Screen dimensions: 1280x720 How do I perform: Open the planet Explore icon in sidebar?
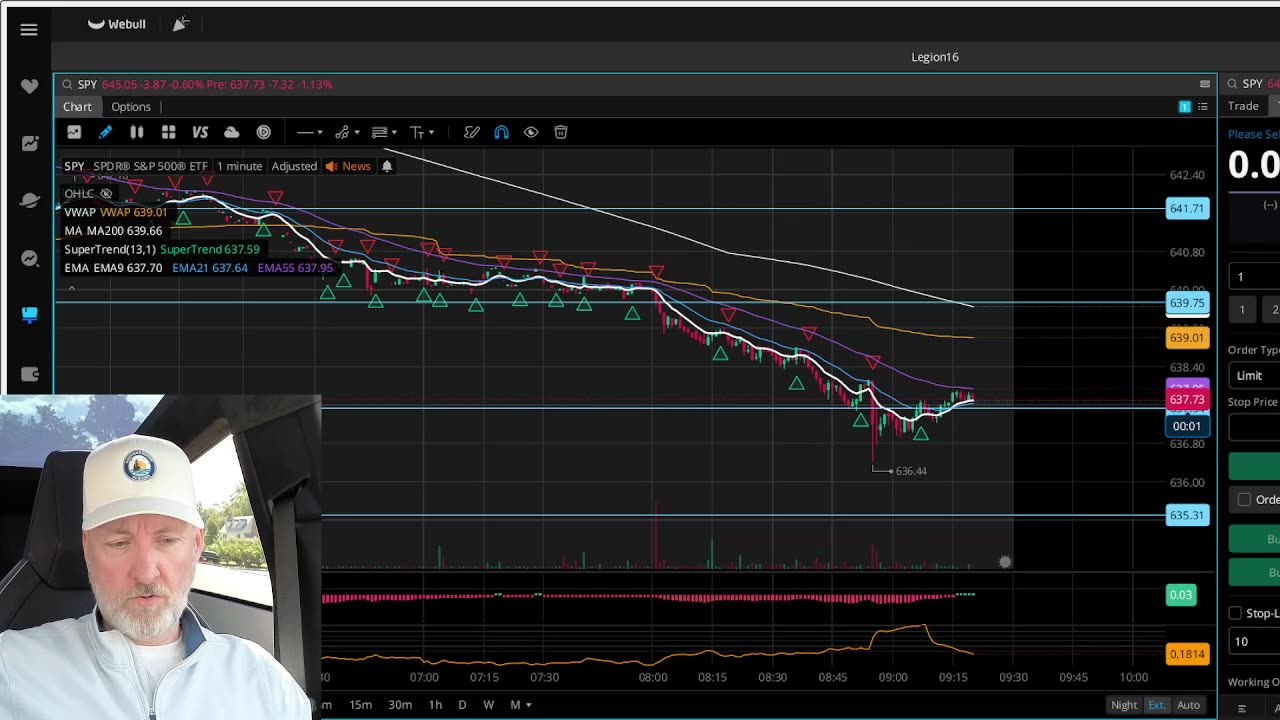click(29, 201)
